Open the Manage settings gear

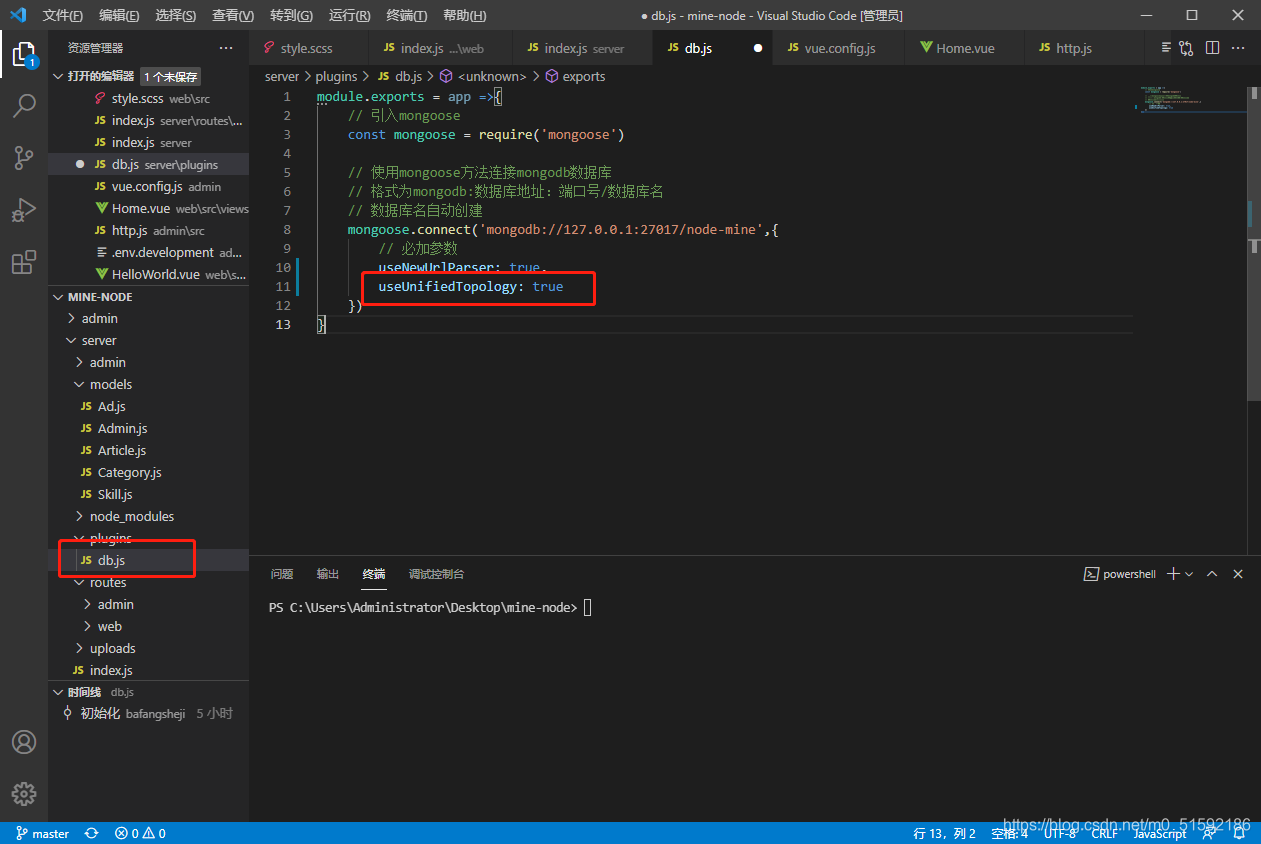coord(24,794)
